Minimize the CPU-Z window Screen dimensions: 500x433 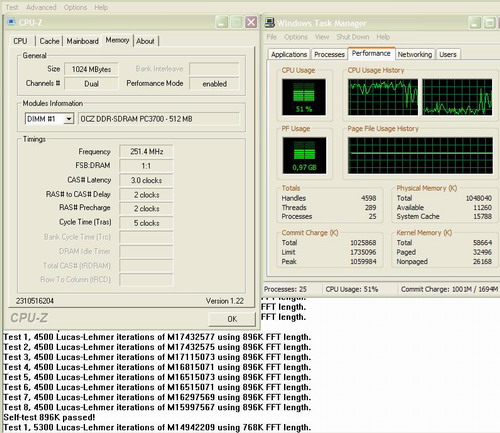222,22
